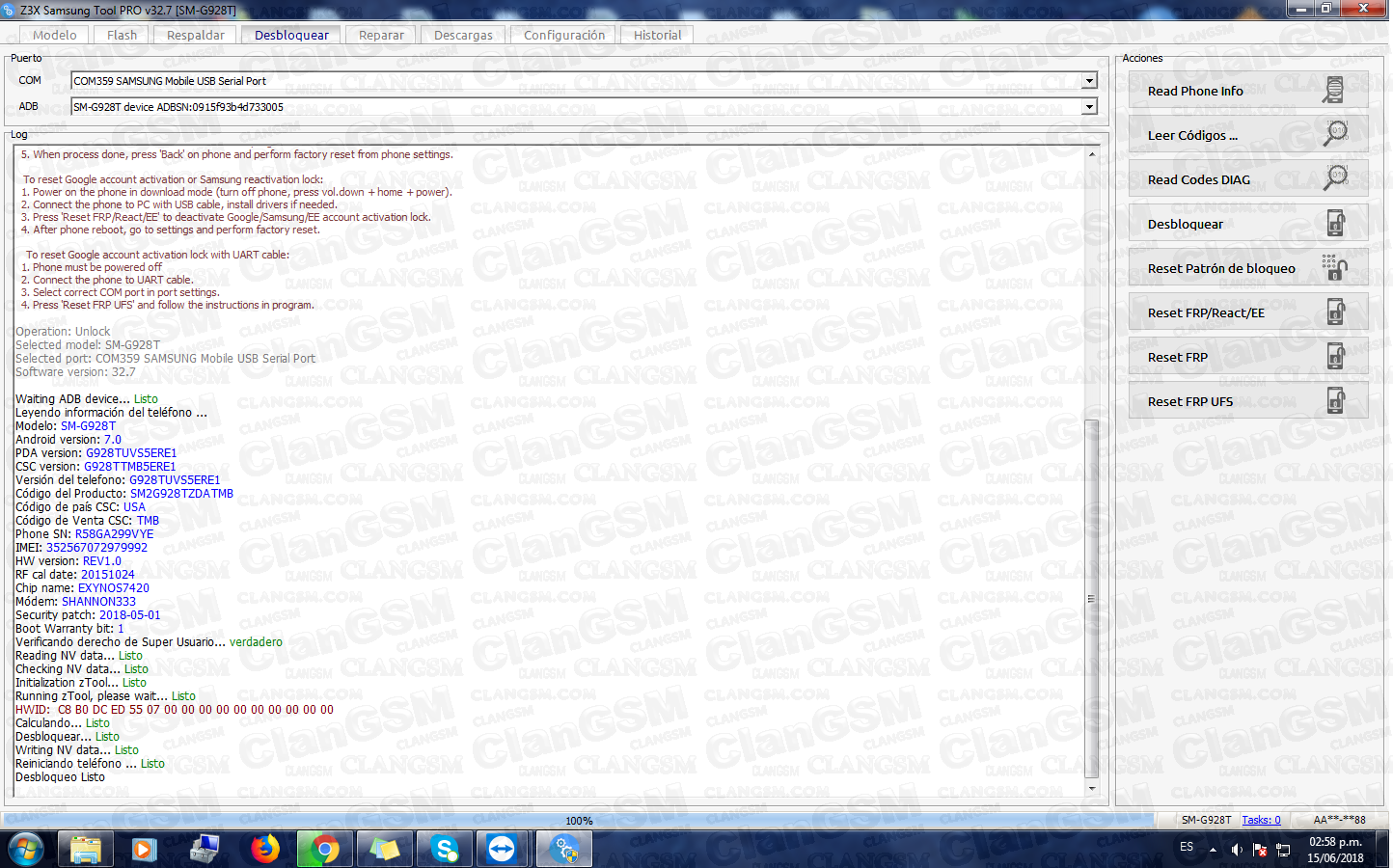Image resolution: width=1393 pixels, height=868 pixels.
Task: Click the RF cal date 20151024
Action: pyautogui.click(x=107, y=574)
